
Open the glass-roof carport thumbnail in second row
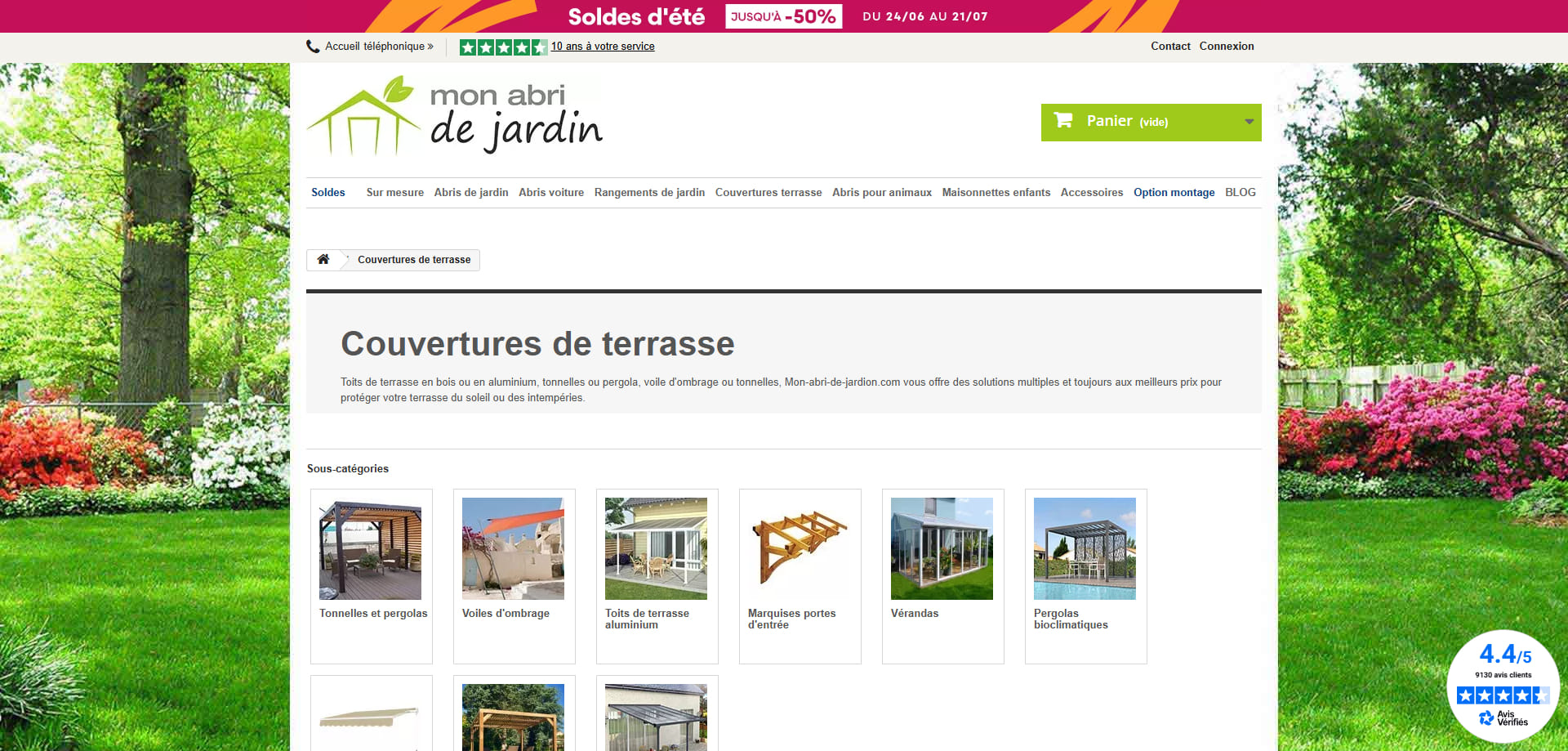[656, 717]
